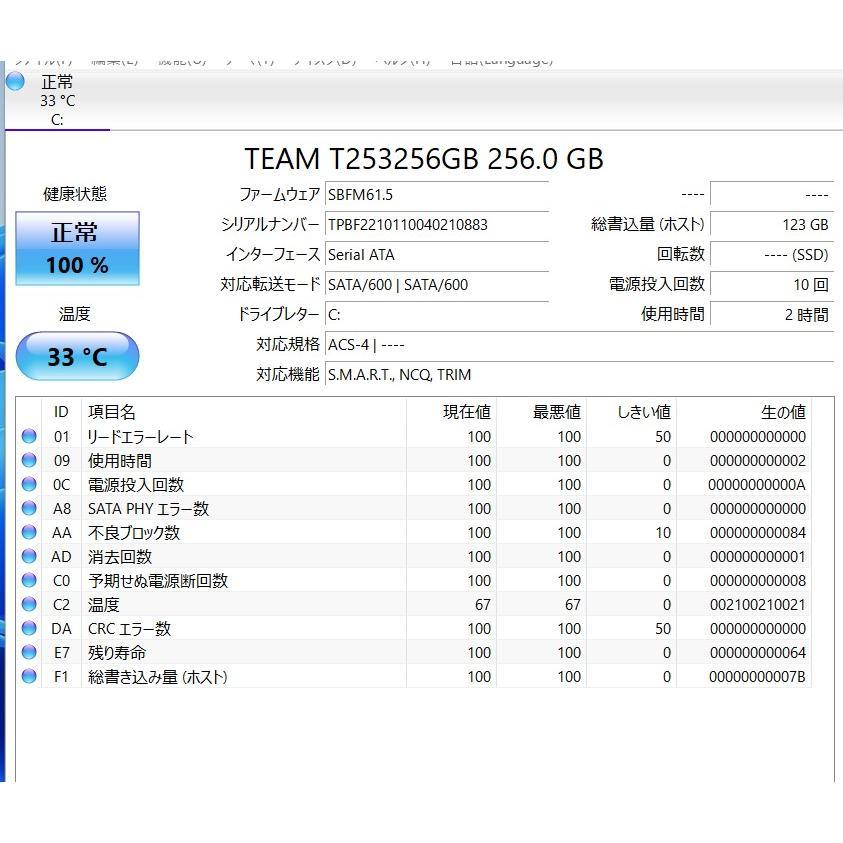Click the interface field Serial ATA
This screenshot has width=843, height=843.
tap(437, 255)
